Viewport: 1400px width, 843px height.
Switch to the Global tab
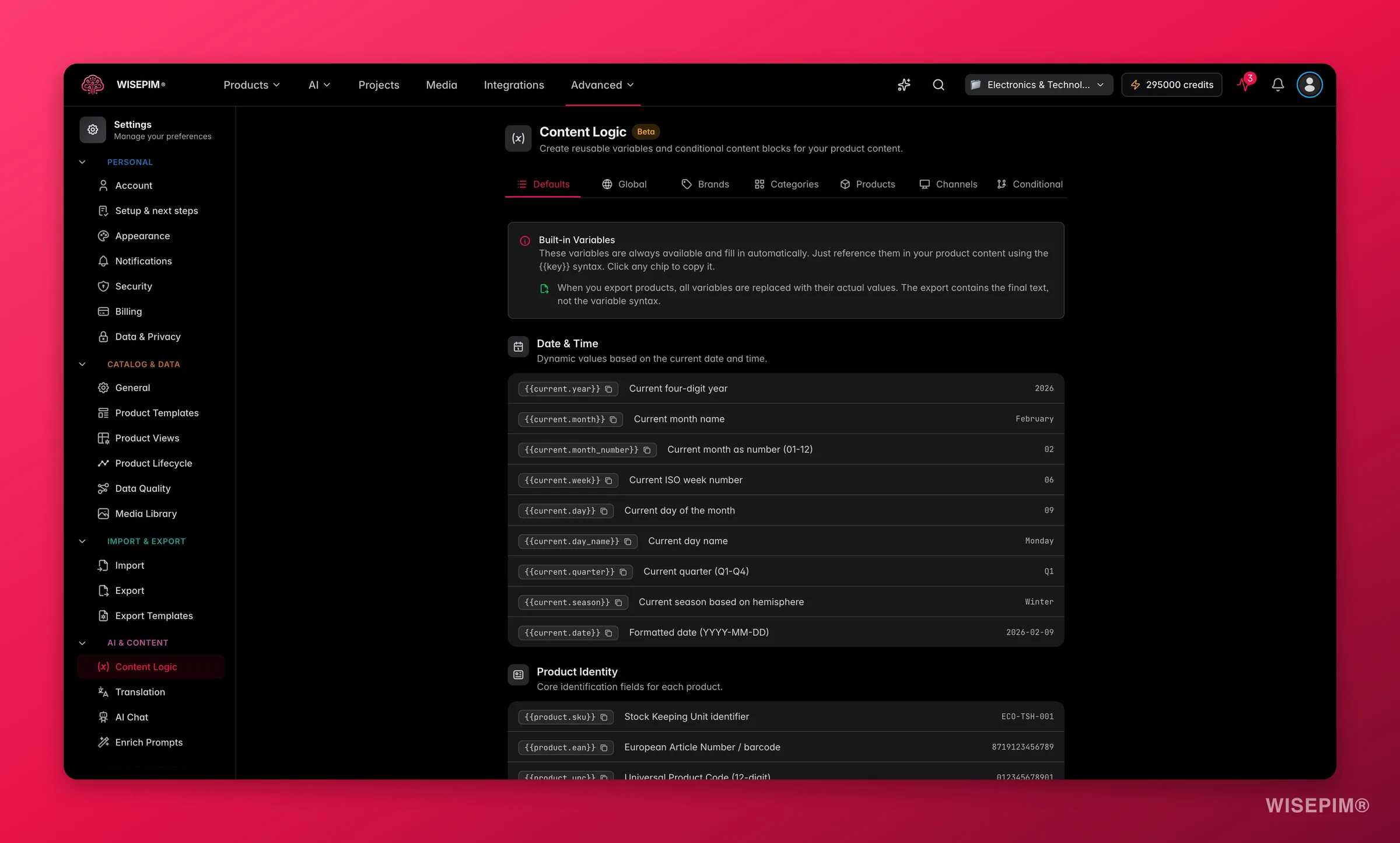[x=624, y=184]
